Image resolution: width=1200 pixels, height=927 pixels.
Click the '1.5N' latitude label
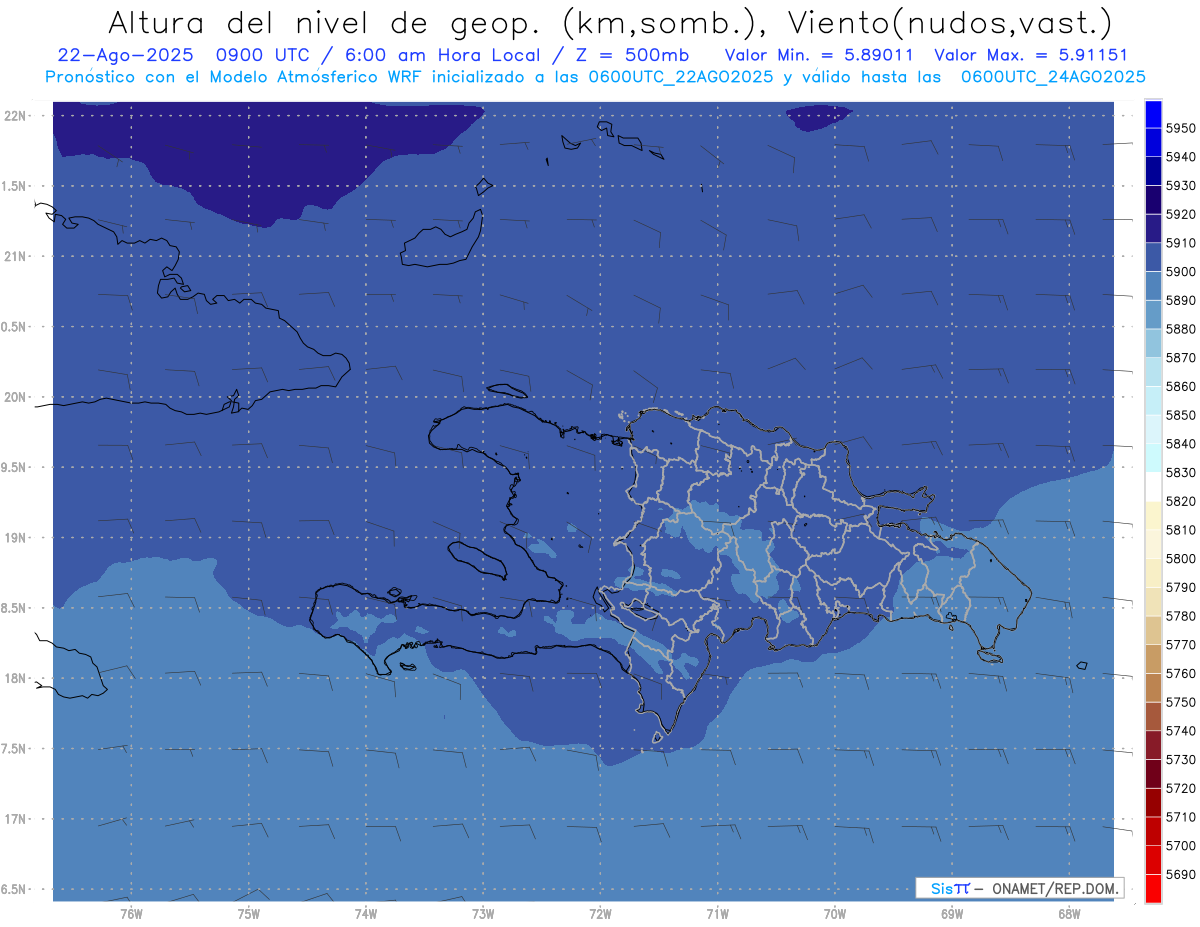point(14,186)
